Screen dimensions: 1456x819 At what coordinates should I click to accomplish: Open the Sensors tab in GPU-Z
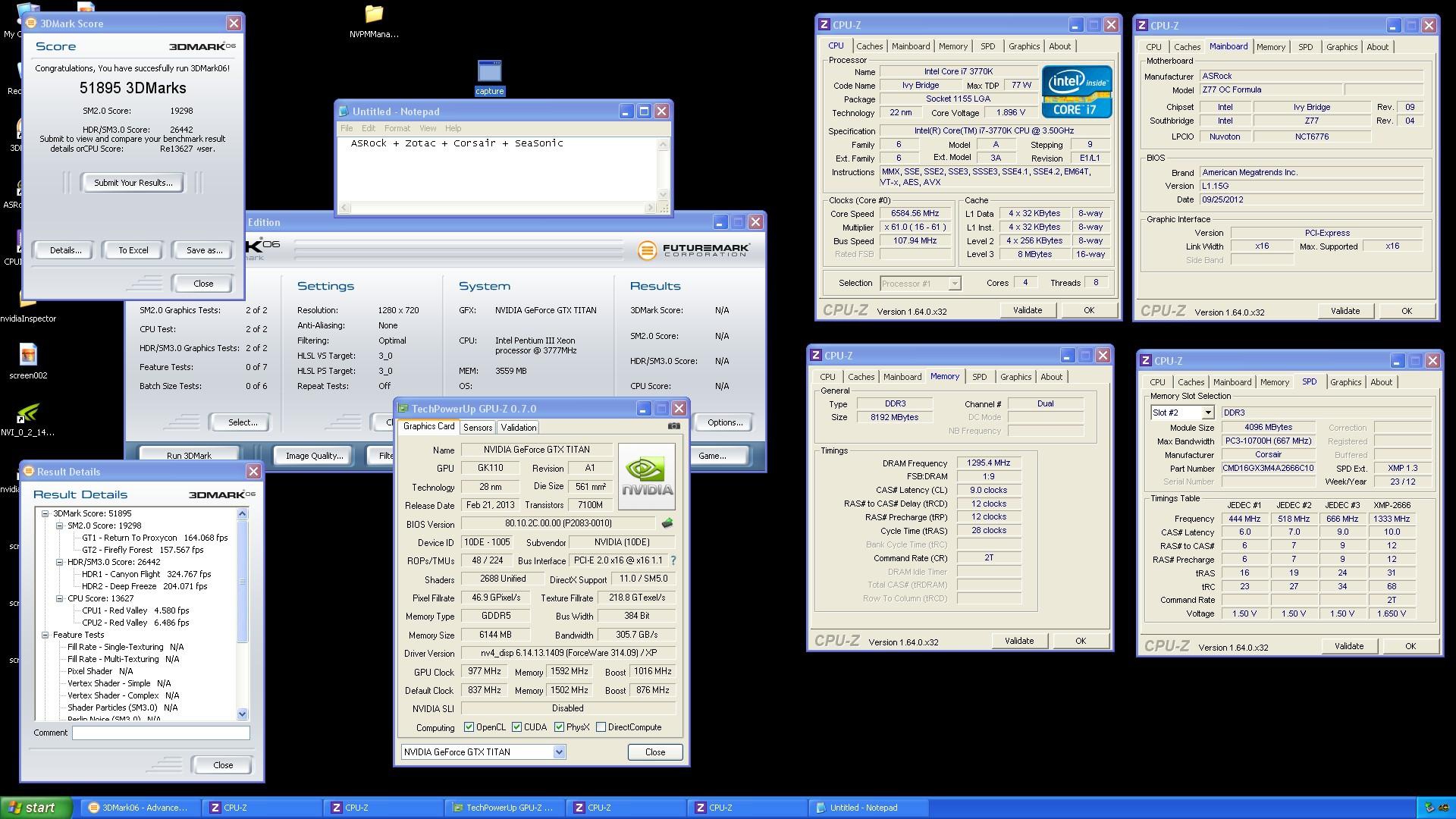(x=478, y=428)
